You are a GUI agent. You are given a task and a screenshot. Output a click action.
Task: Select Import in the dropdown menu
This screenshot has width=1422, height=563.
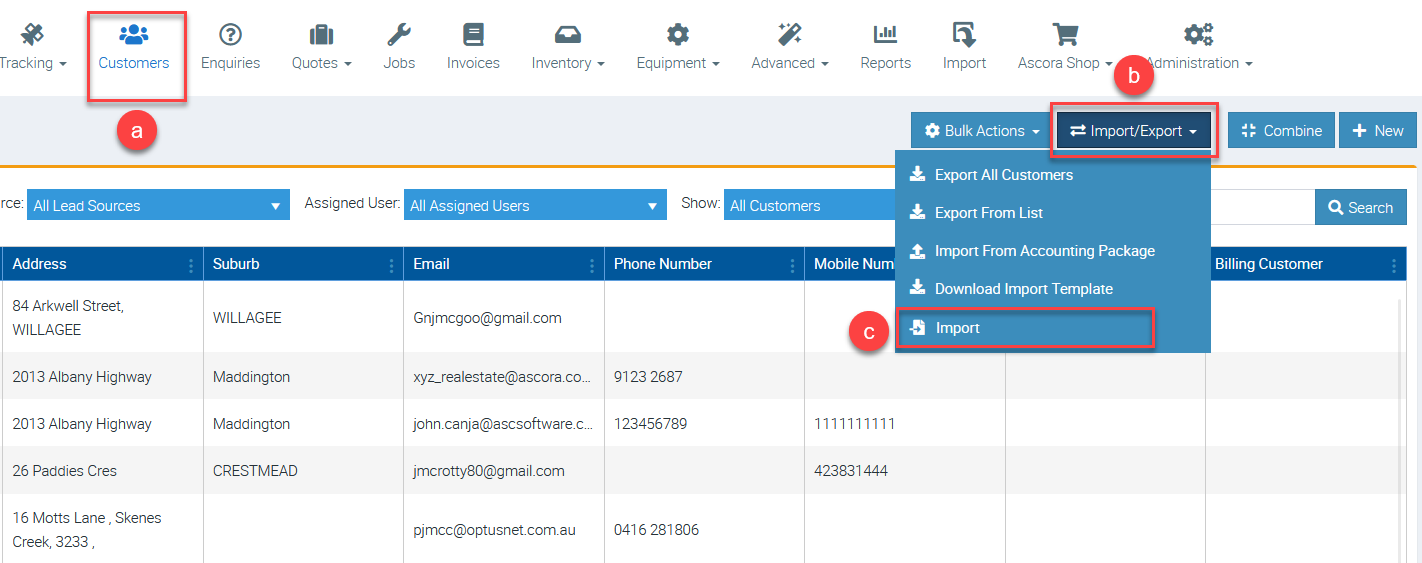click(x=957, y=328)
